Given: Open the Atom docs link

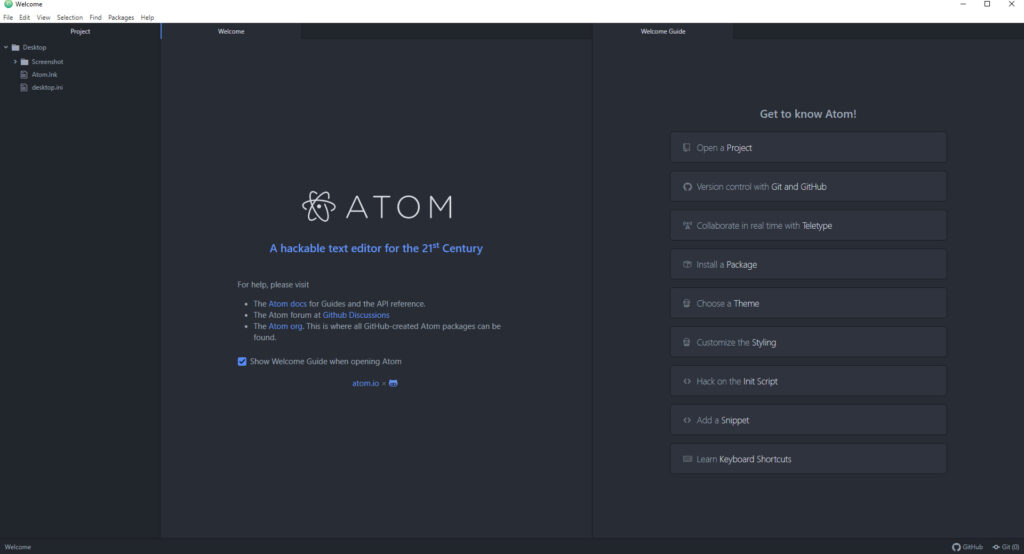Looking at the screenshot, I should pos(287,304).
